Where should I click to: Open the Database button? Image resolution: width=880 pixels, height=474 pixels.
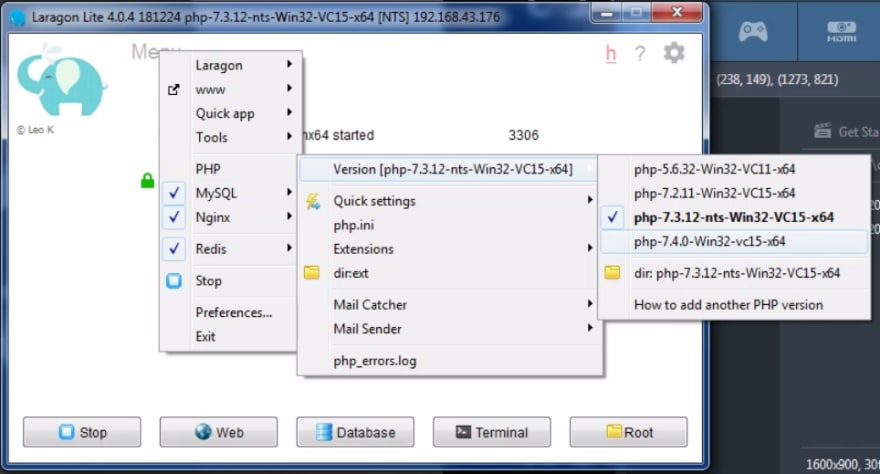click(x=355, y=432)
